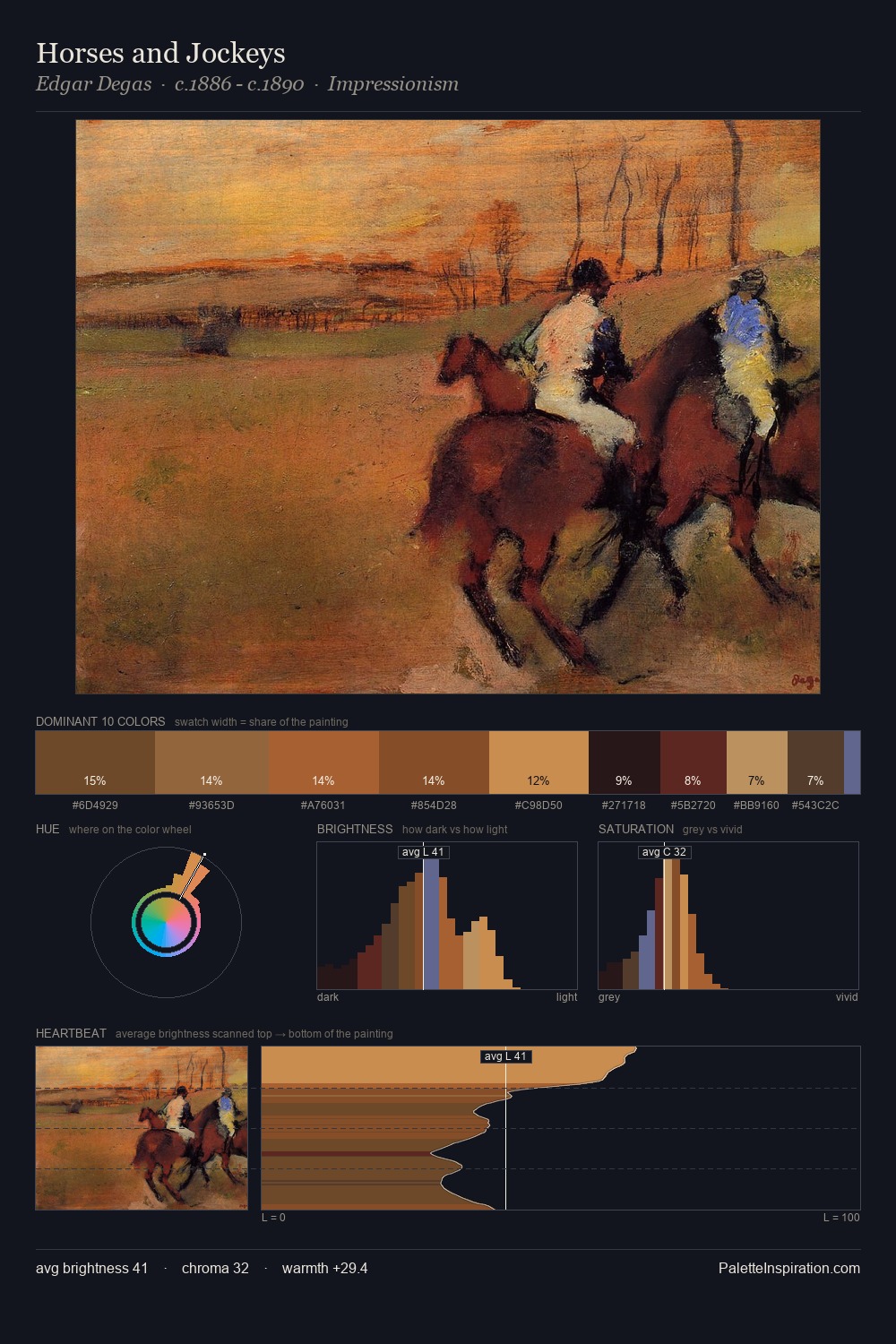Select the #93653D swatch at 14%
The height and width of the screenshot is (1344, 896).
[211, 762]
